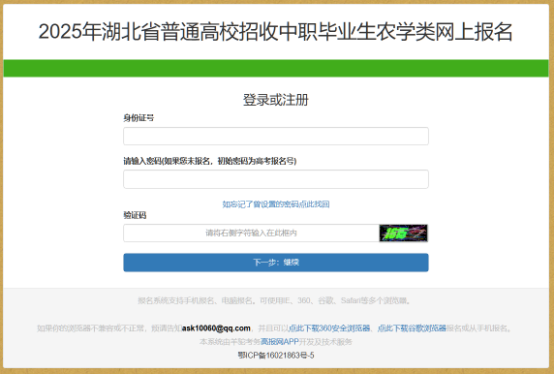
Task: Focus the password (密码) input field
Action: tap(276, 179)
